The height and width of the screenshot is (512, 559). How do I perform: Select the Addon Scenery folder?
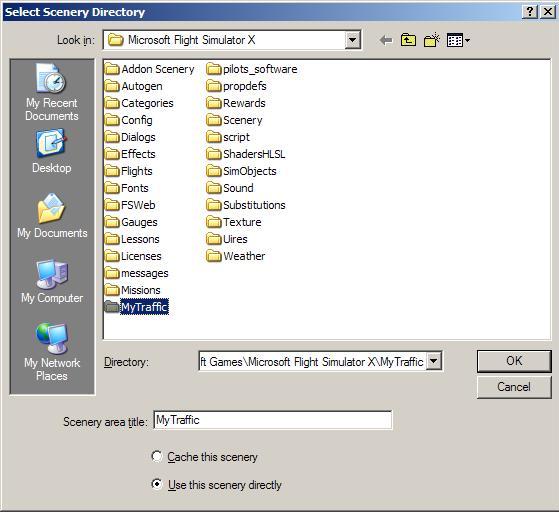tap(150, 69)
